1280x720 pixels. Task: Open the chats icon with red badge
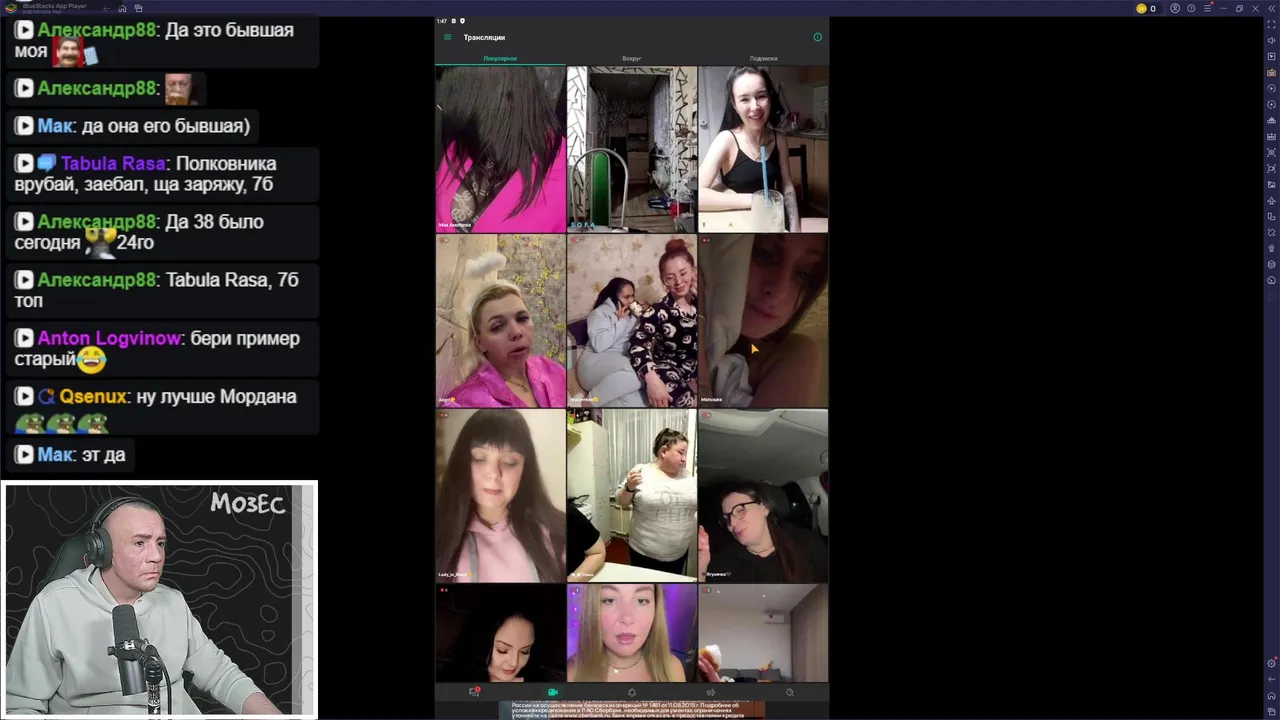[x=475, y=692]
